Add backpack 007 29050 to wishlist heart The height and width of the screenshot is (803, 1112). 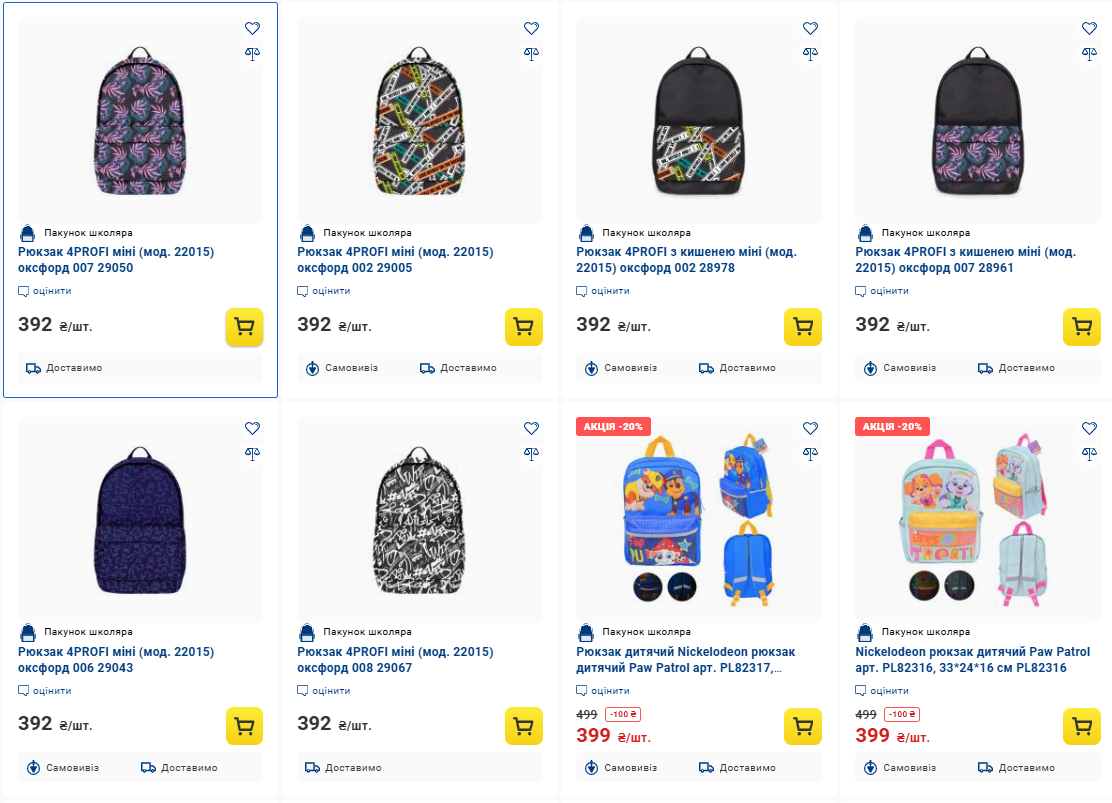(x=252, y=29)
